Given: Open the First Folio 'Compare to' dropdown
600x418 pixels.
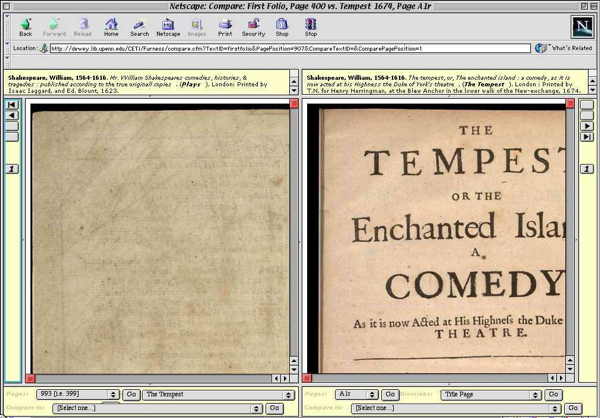Looking at the screenshot, I should tap(157, 408).
